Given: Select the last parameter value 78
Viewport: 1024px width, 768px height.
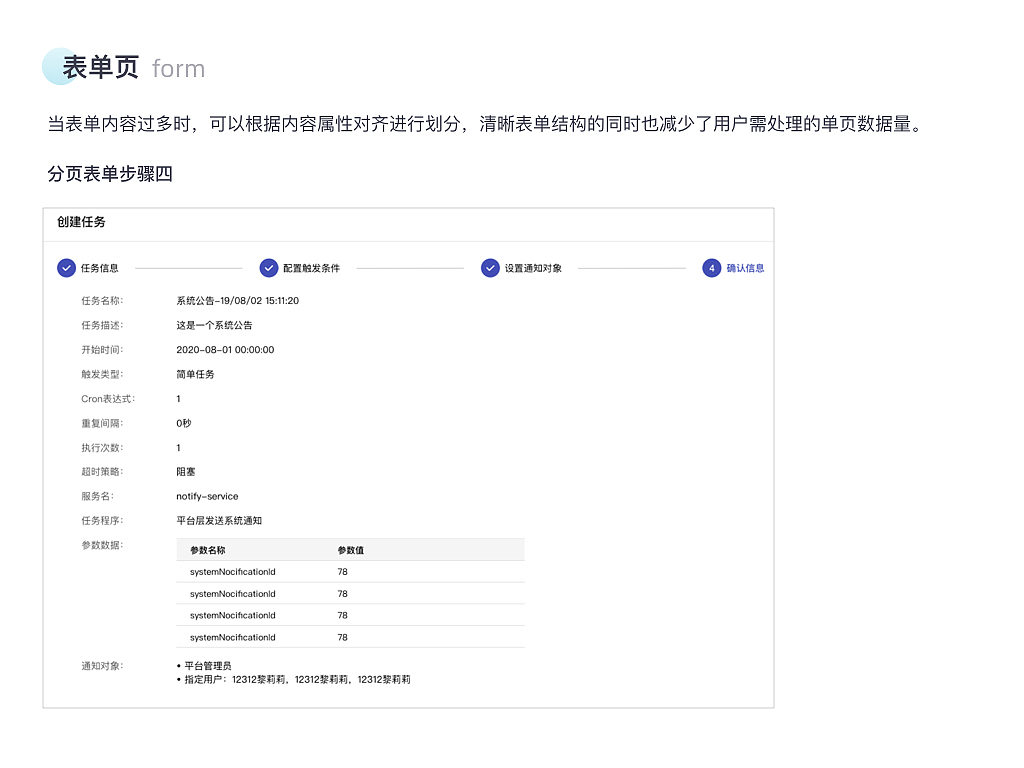Looking at the screenshot, I should pos(343,637).
